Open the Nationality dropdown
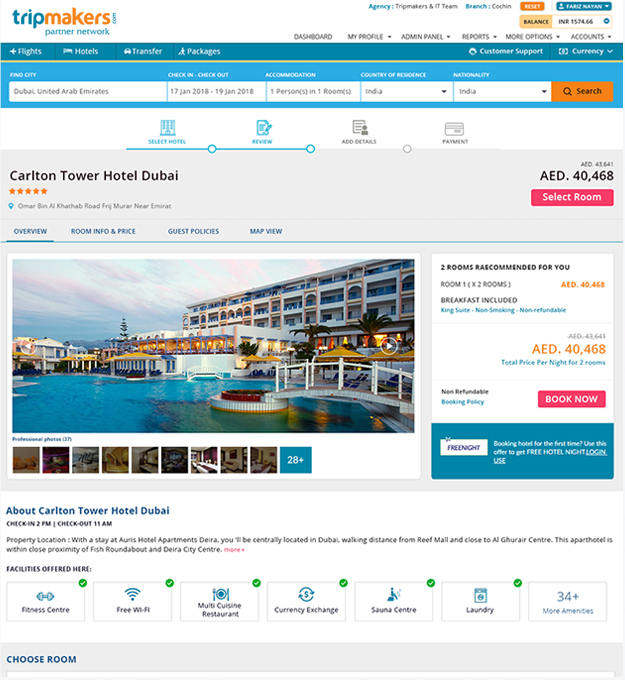Viewport: 625px width, 680px height. click(x=502, y=92)
